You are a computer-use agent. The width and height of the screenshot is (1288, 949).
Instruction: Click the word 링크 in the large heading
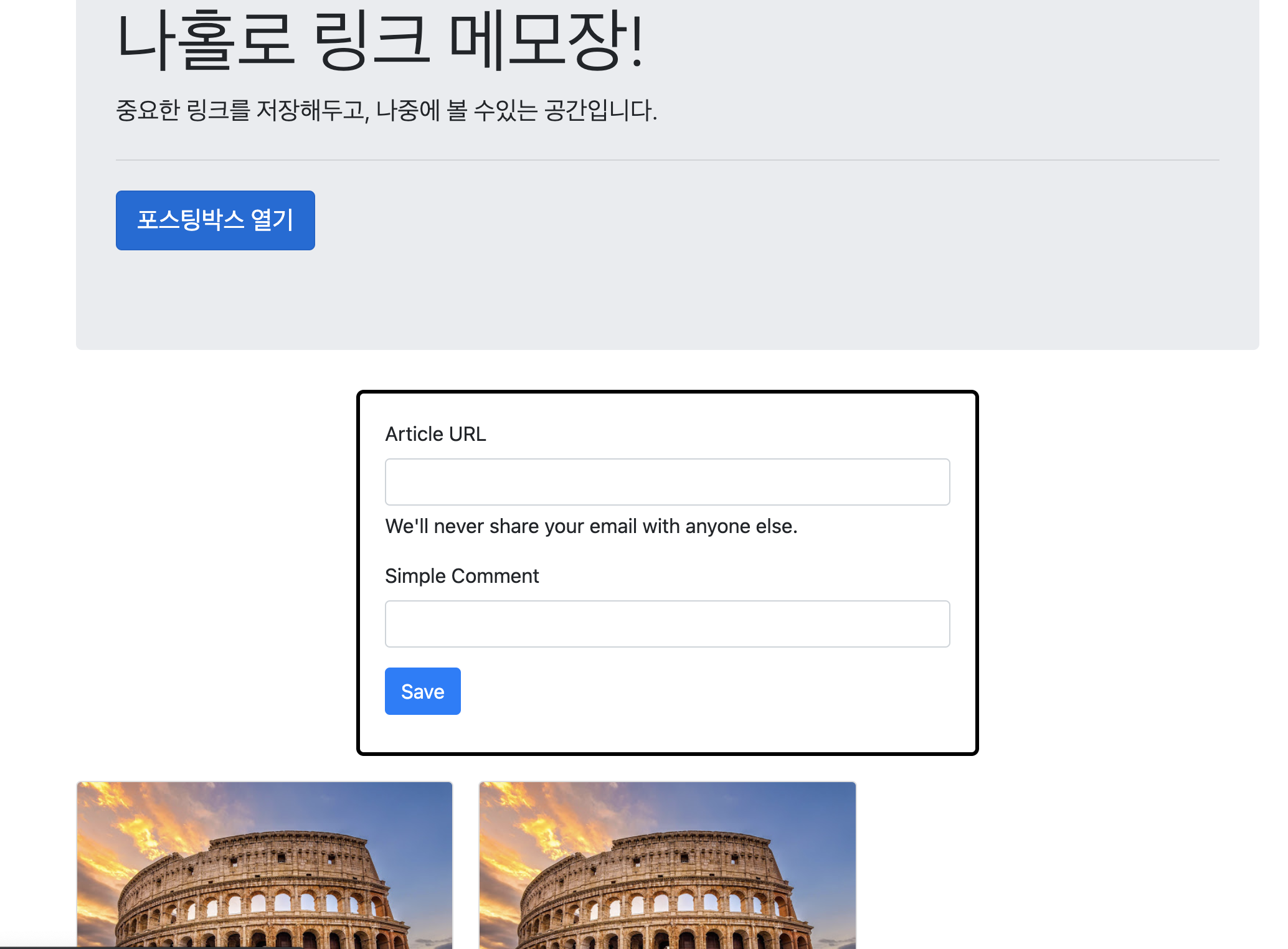pyautogui.click(x=372, y=40)
